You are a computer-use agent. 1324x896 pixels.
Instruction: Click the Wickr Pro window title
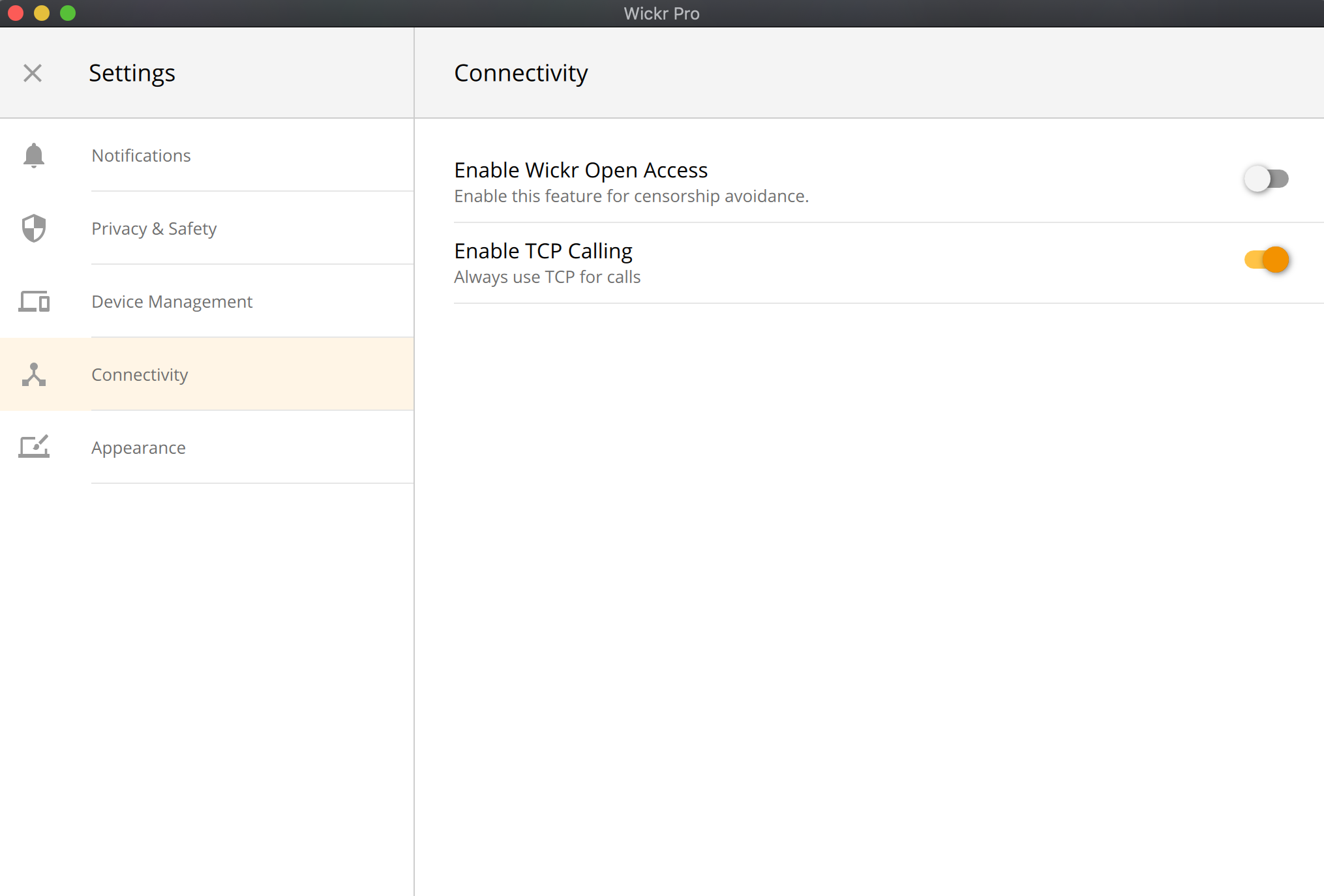(x=661, y=13)
